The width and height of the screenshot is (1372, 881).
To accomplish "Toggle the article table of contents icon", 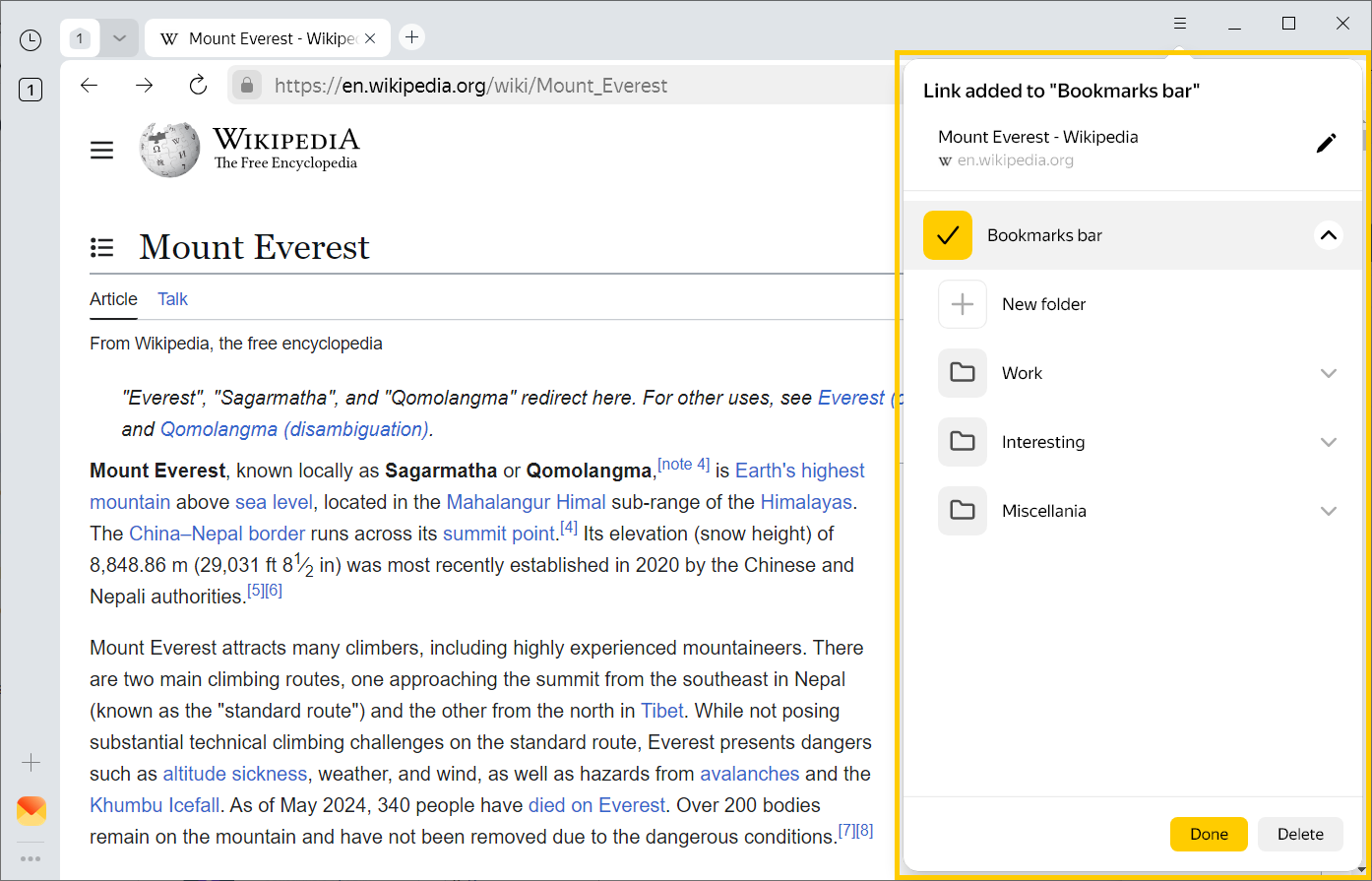I will click(102, 247).
